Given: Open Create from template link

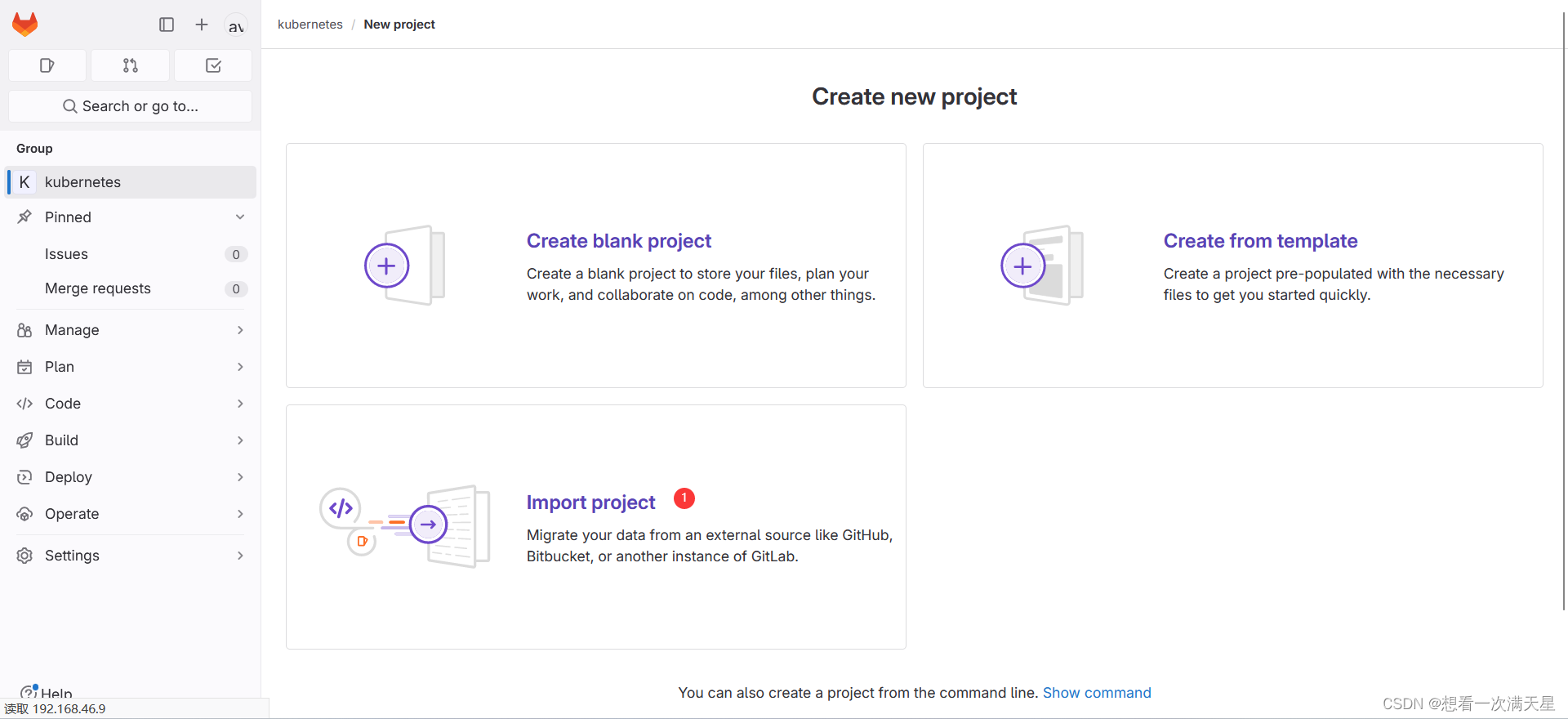Looking at the screenshot, I should coord(1260,241).
